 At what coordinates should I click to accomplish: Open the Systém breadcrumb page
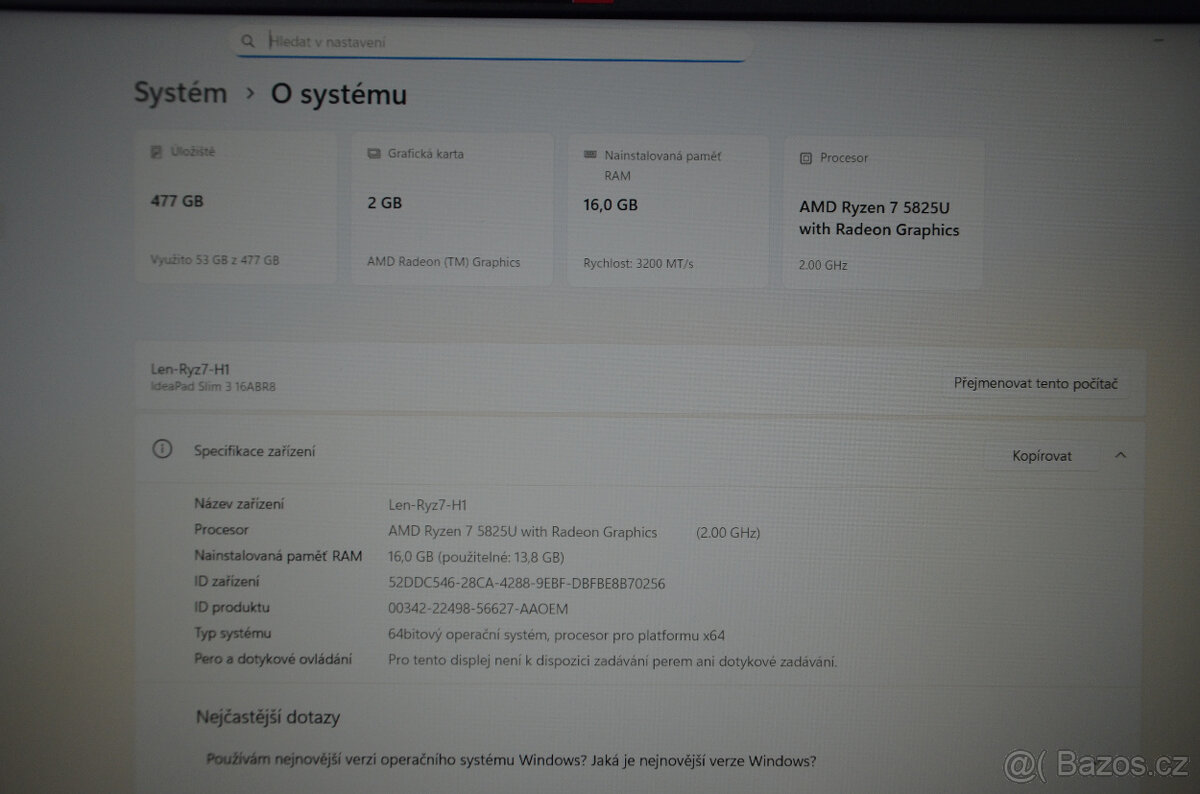click(x=180, y=93)
